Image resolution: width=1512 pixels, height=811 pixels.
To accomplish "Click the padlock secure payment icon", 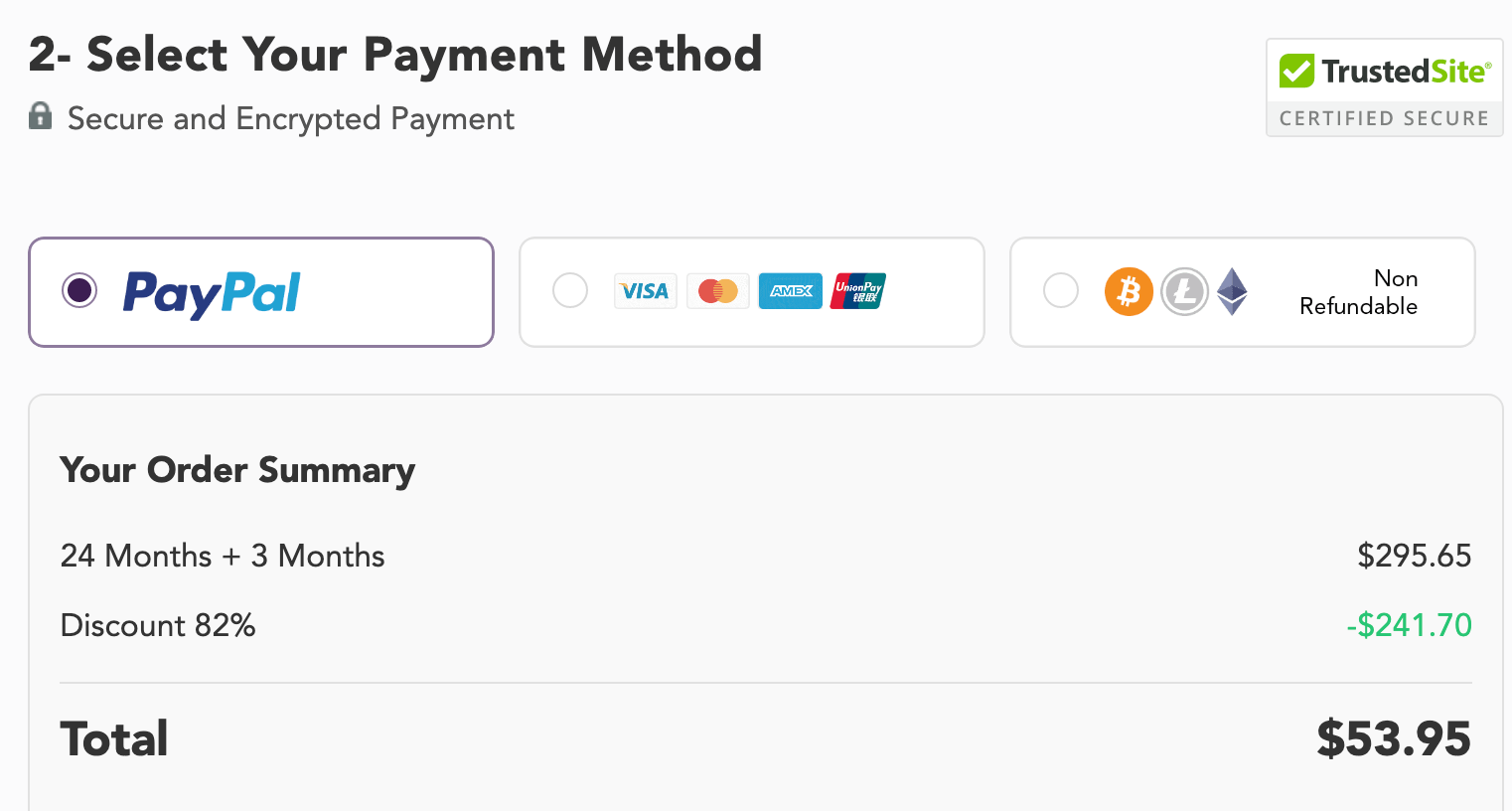I will [40, 115].
